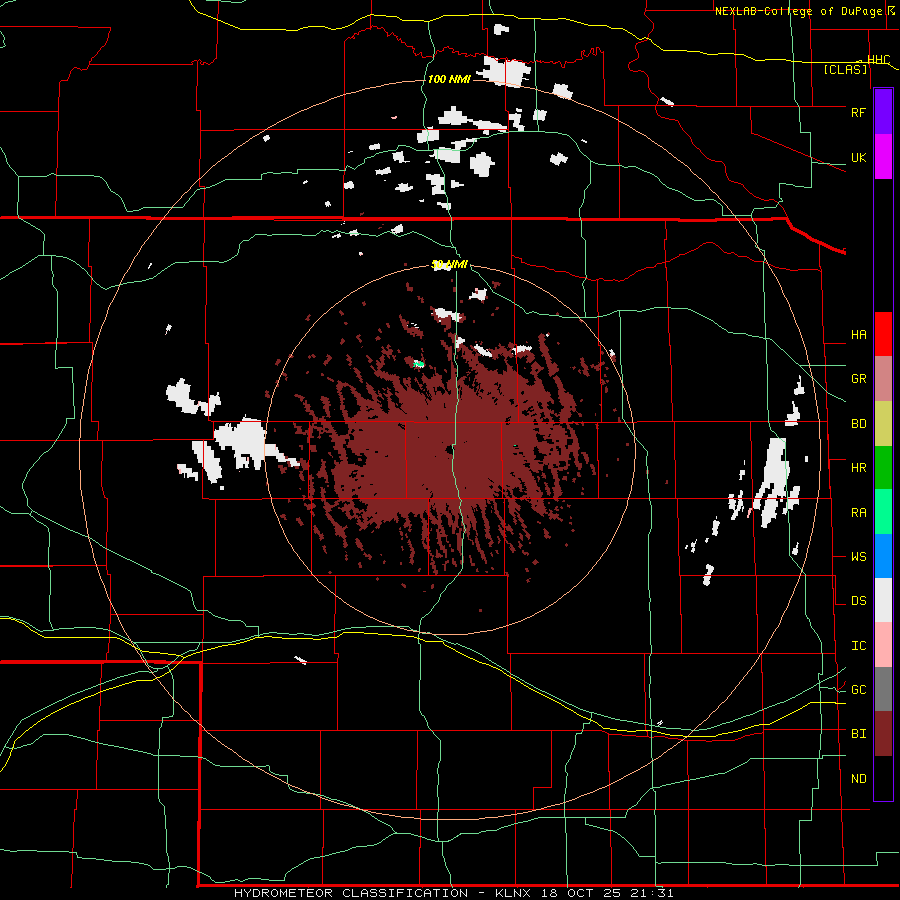Click the RA legend label
The width and height of the screenshot is (900, 900).
coord(859,513)
